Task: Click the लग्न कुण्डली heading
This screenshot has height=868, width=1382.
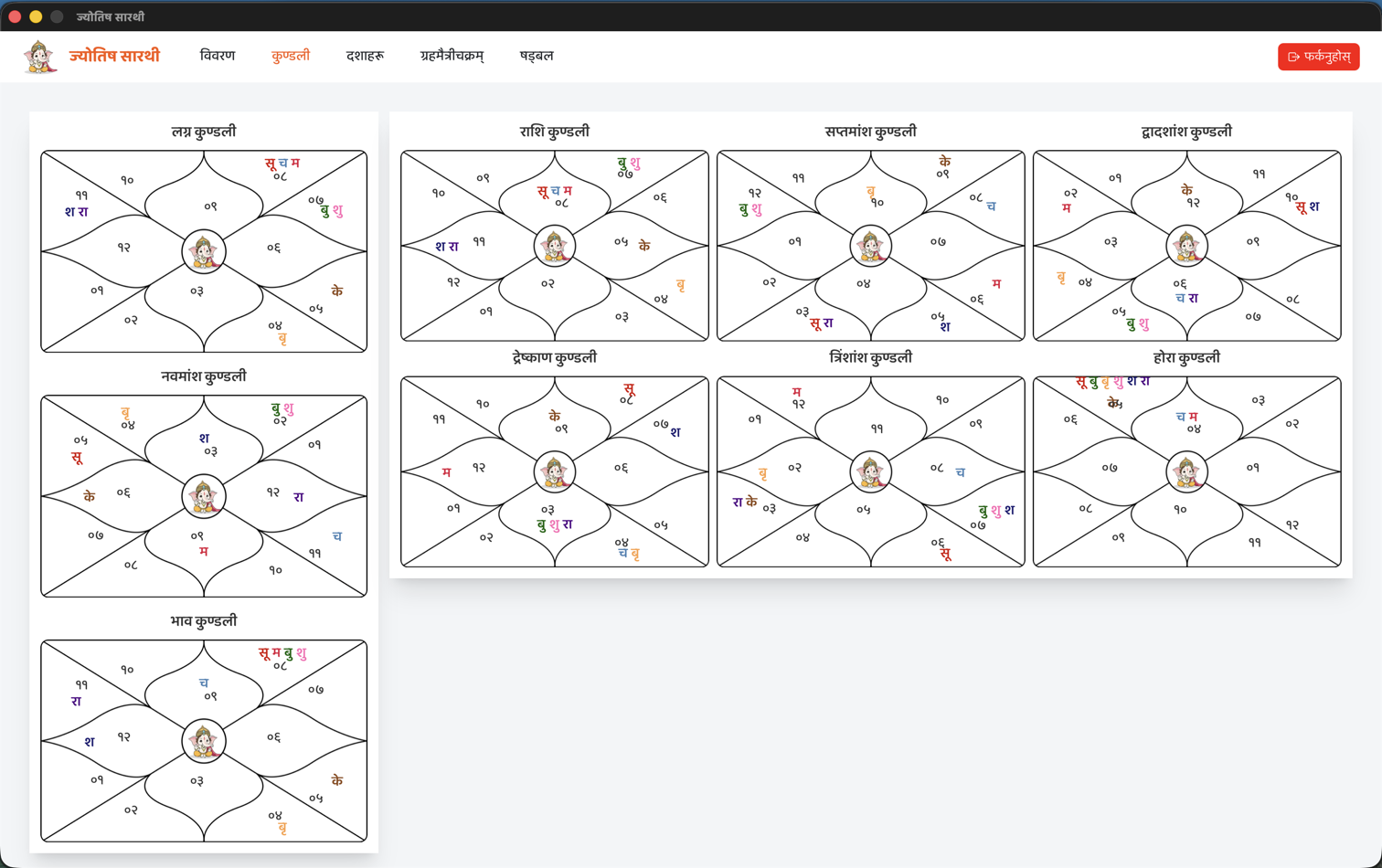Action: (x=204, y=132)
